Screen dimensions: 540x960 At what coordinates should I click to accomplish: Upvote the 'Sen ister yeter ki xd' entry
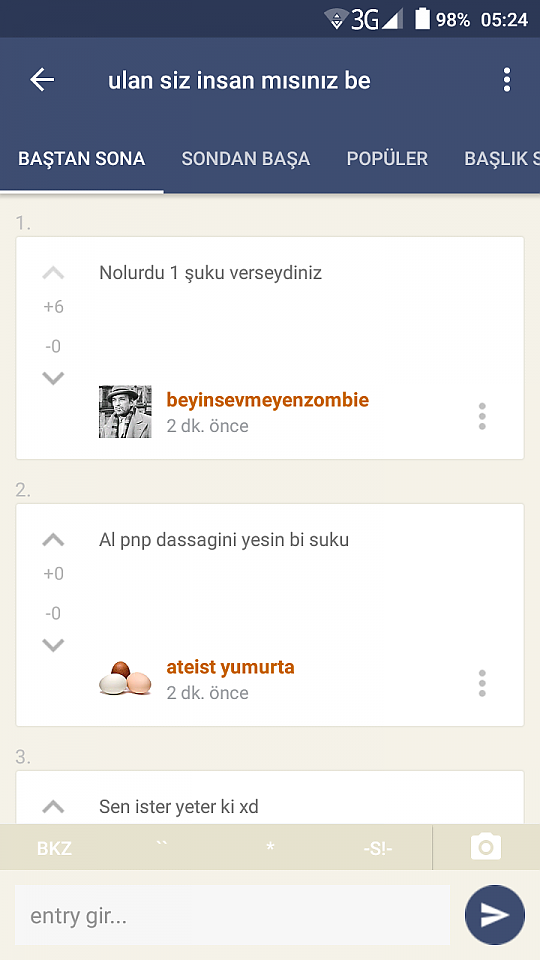(x=53, y=807)
